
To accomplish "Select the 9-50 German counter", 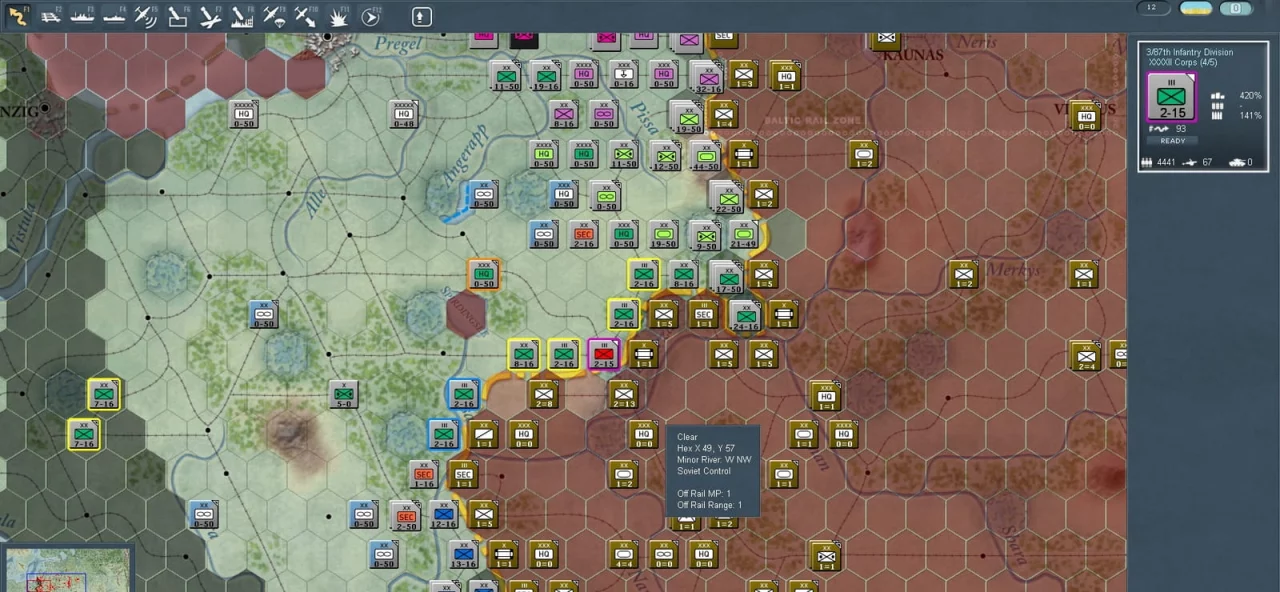I will (x=705, y=236).
